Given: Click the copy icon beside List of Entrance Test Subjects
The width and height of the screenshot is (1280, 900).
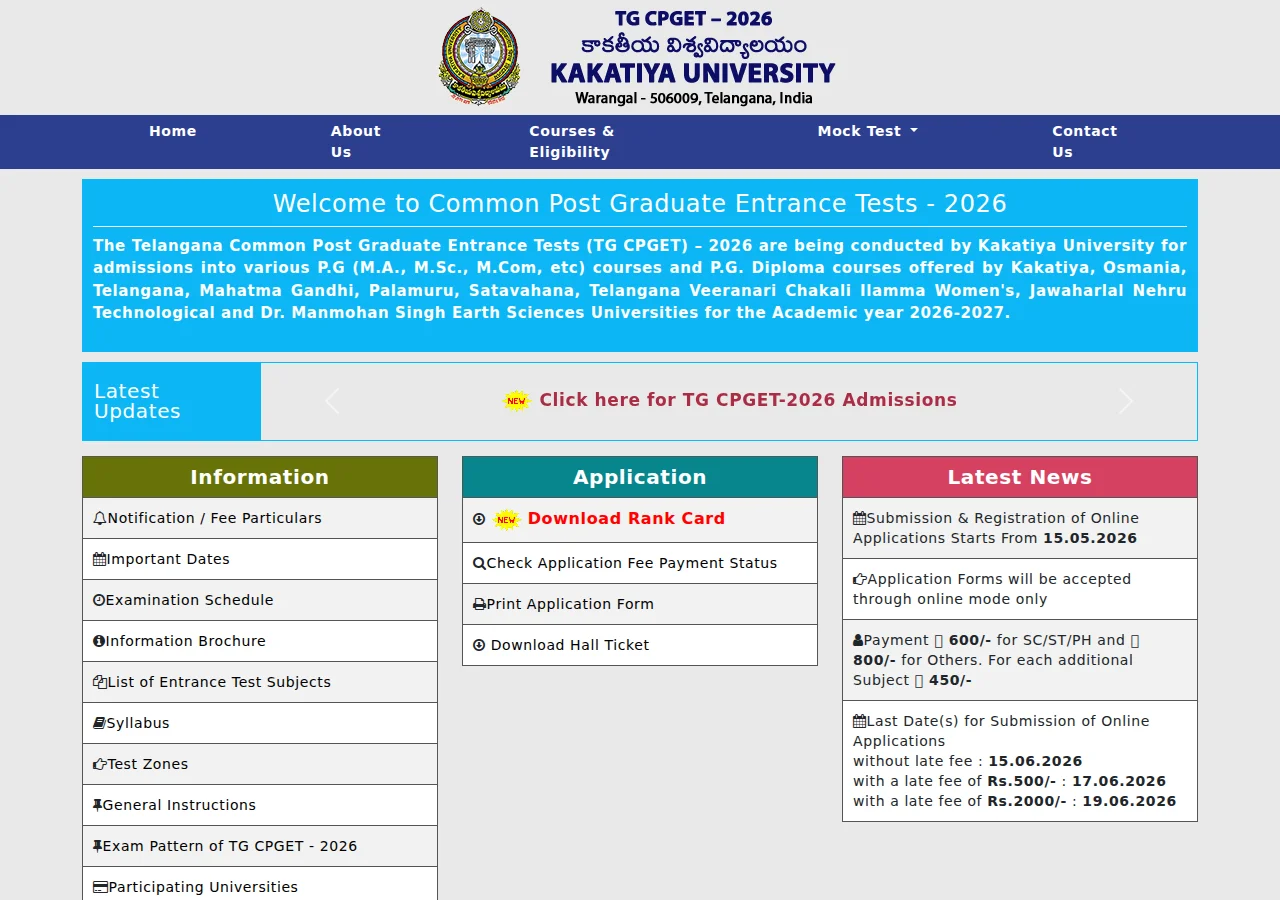Looking at the screenshot, I should (x=99, y=682).
